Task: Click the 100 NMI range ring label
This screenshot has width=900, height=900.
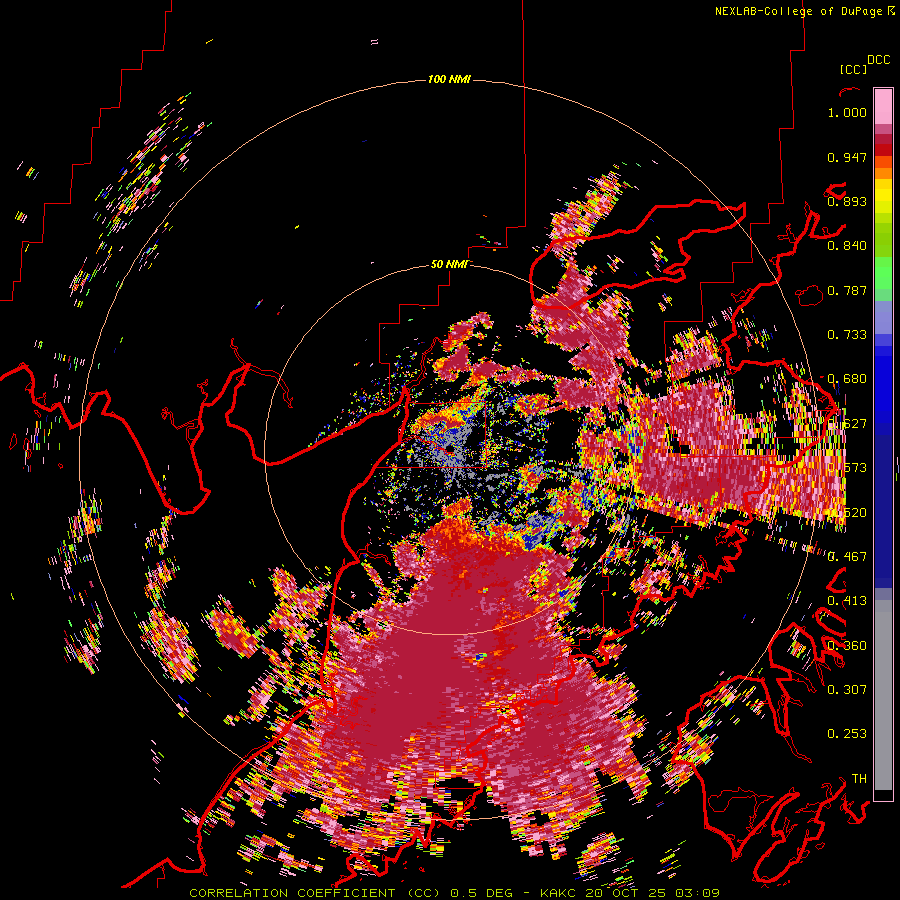Action: [x=449, y=79]
